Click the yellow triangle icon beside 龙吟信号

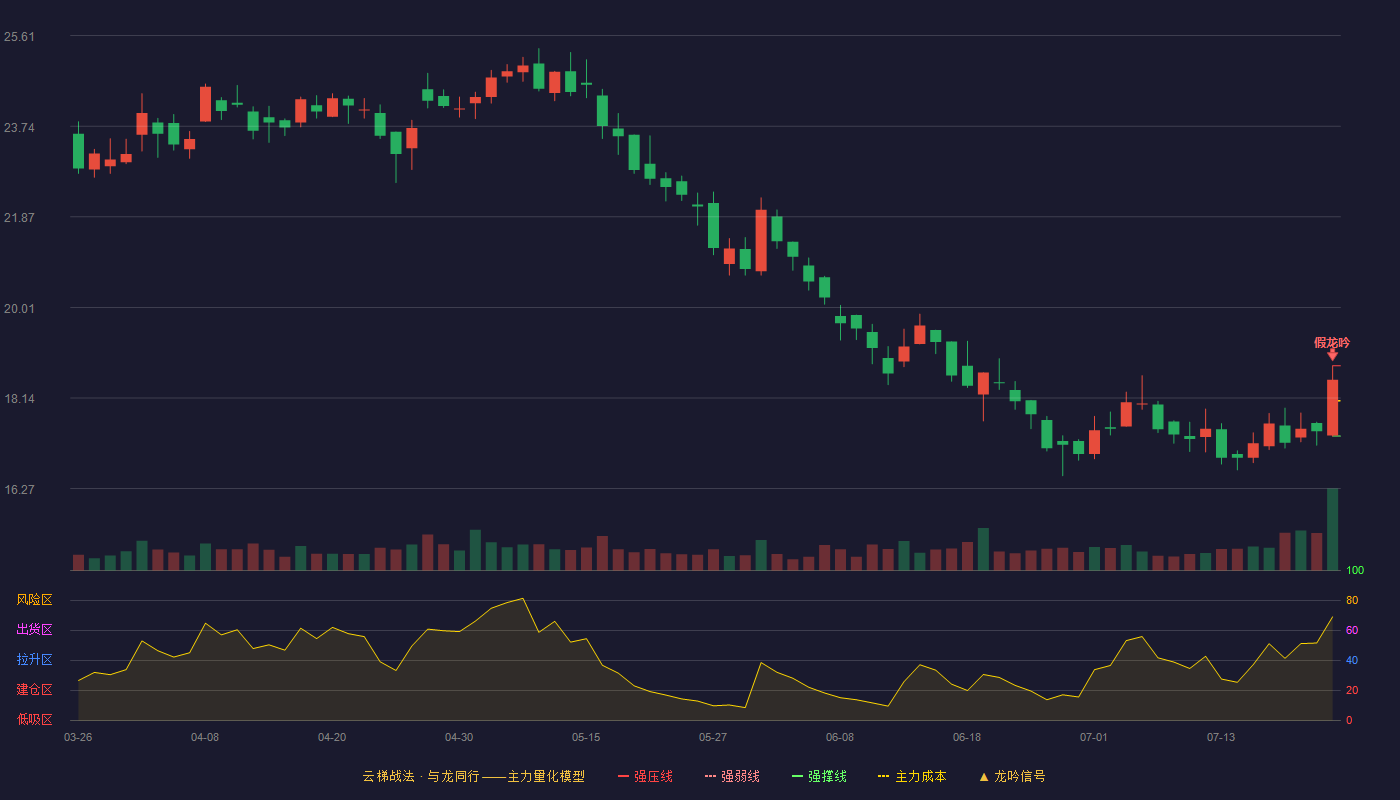pos(983,776)
